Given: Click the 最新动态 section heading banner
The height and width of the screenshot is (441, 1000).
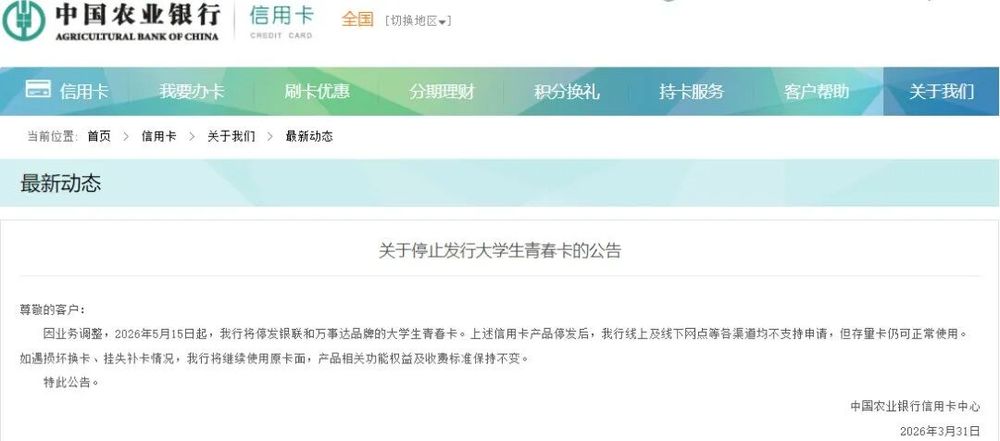Looking at the screenshot, I should tap(499, 183).
